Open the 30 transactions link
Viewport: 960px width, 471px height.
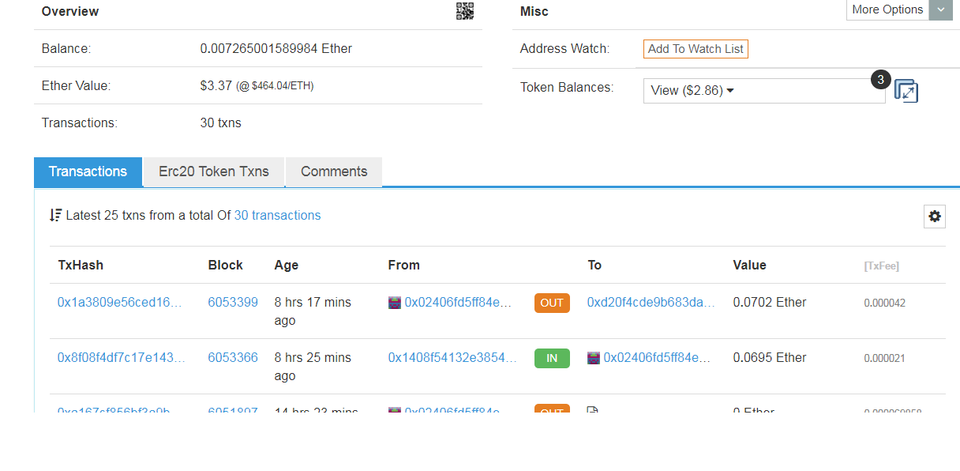(x=277, y=216)
